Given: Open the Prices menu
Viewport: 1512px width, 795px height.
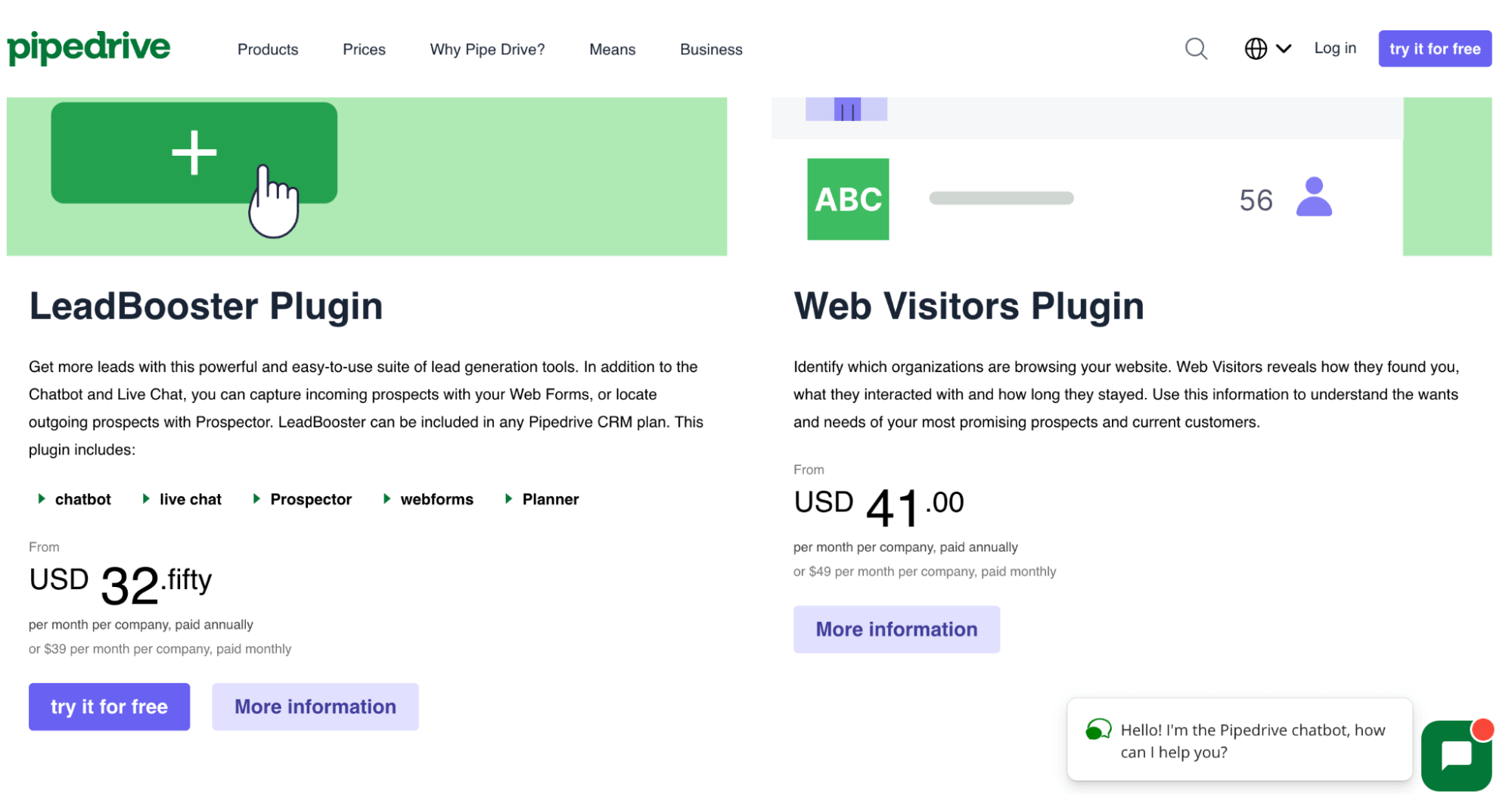Looking at the screenshot, I should point(364,49).
